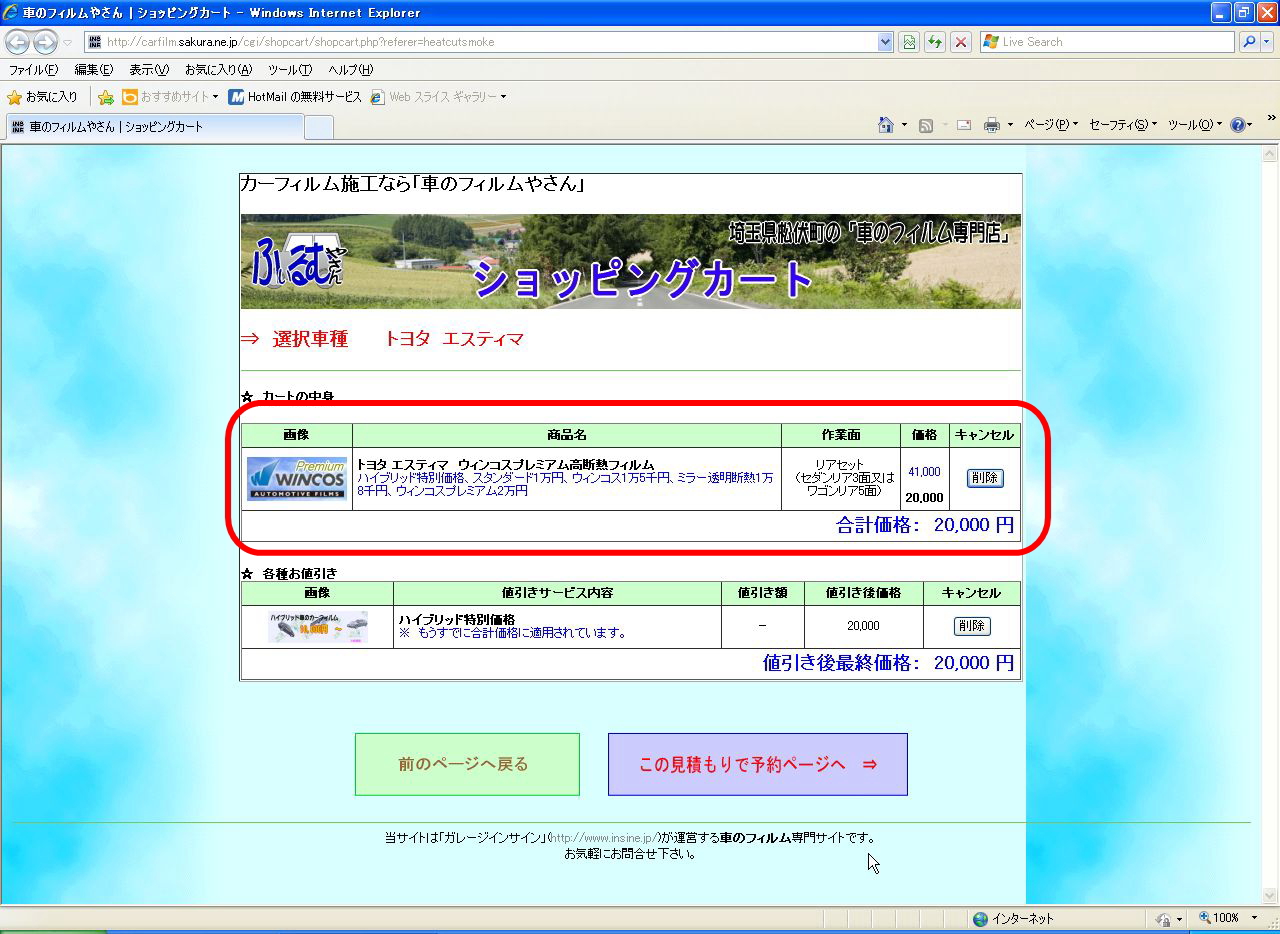
Task: Click the ハイブリッド車 discount banner image
Action: coord(318,627)
